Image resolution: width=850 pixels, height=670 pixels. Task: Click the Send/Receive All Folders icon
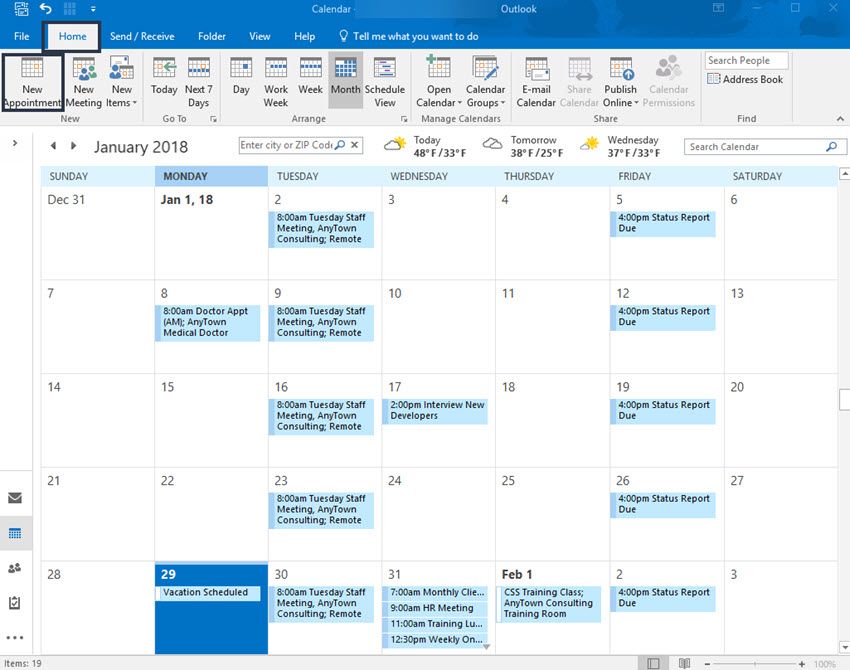pyautogui.click(x=21, y=9)
